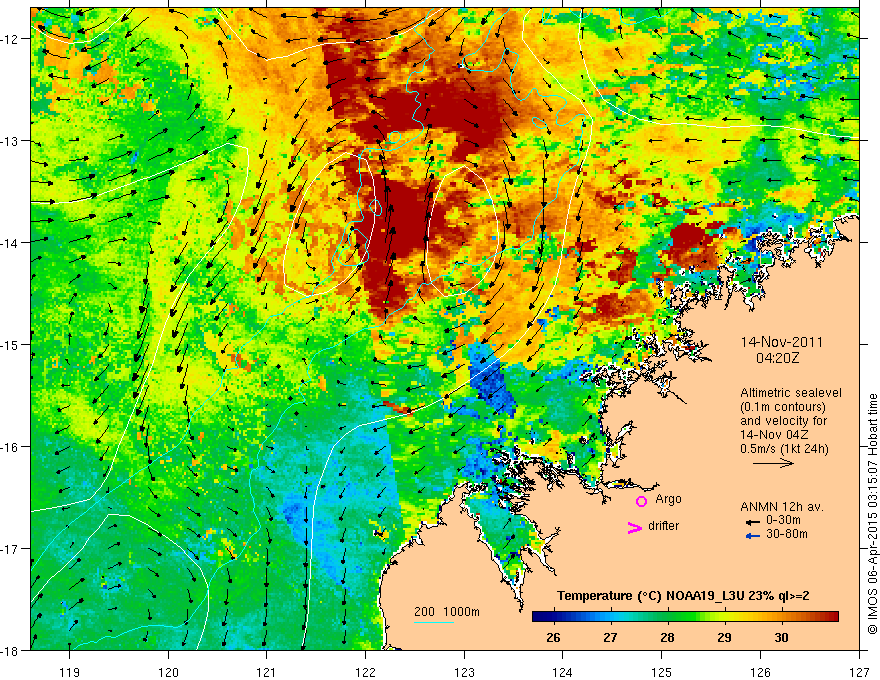This screenshot has height=680, width=880.
Task: Click latitude axis label -13
Action: (x=11, y=141)
